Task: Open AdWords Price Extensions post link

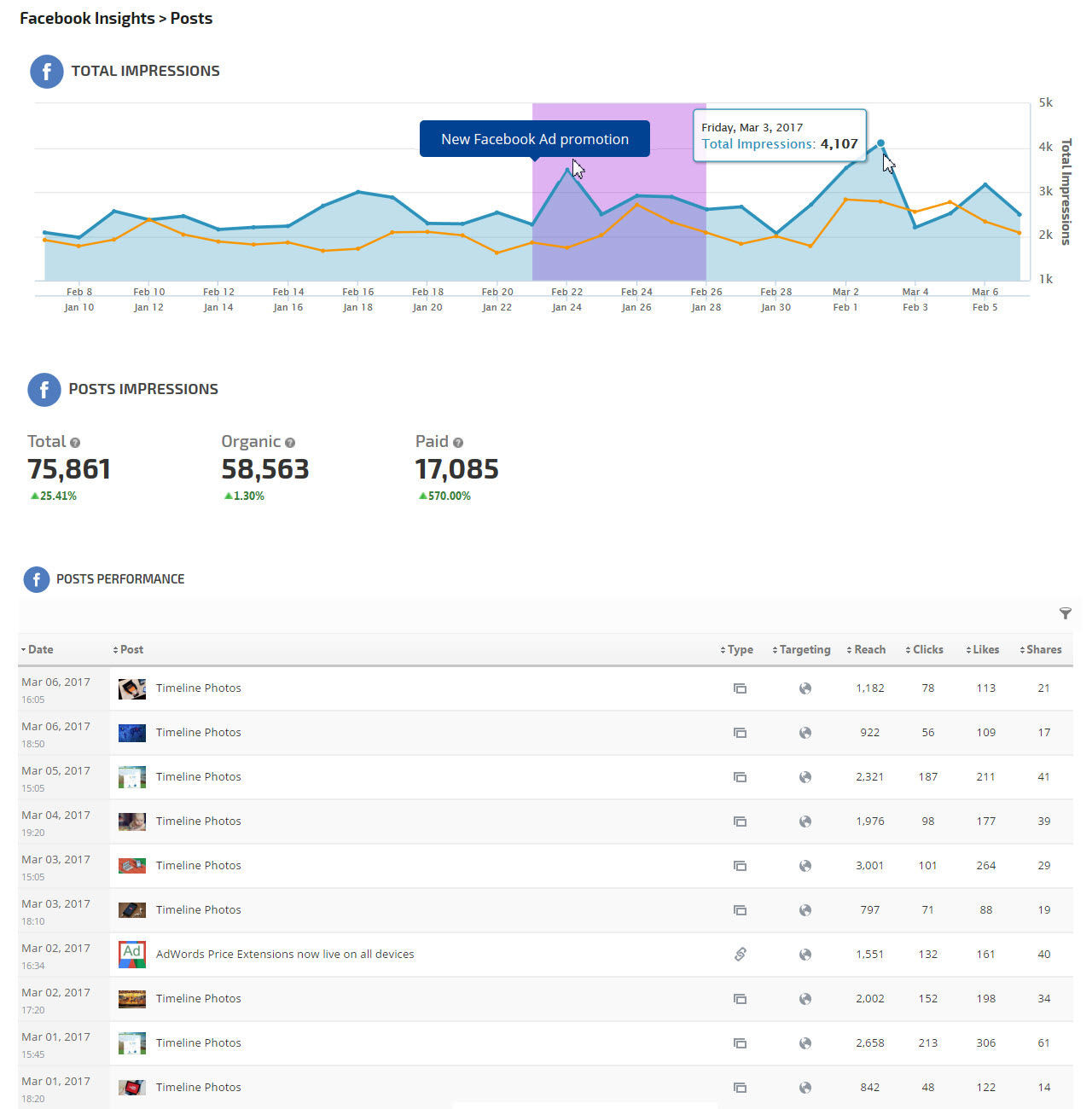Action: 285,955
